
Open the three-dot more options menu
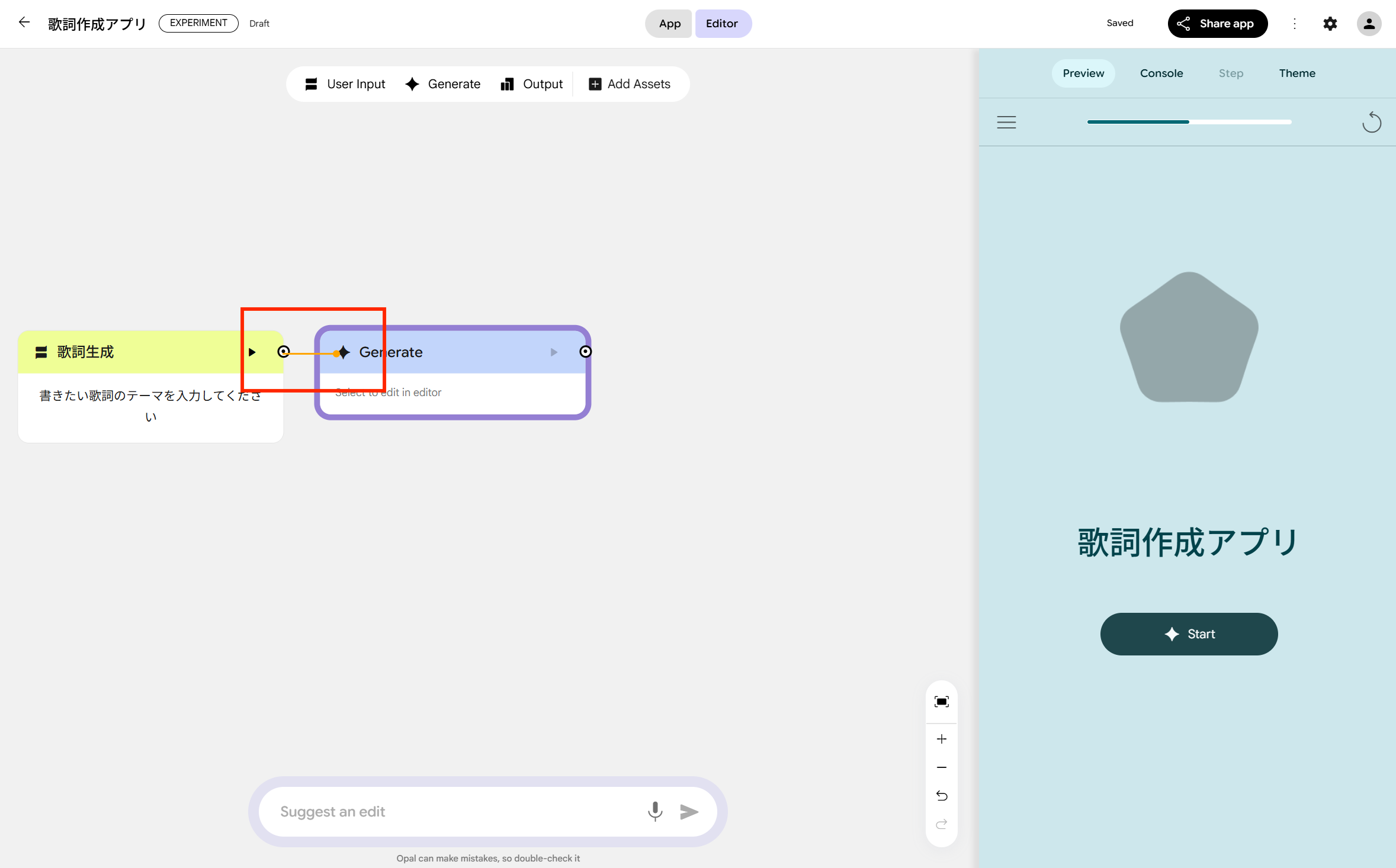click(x=1294, y=24)
